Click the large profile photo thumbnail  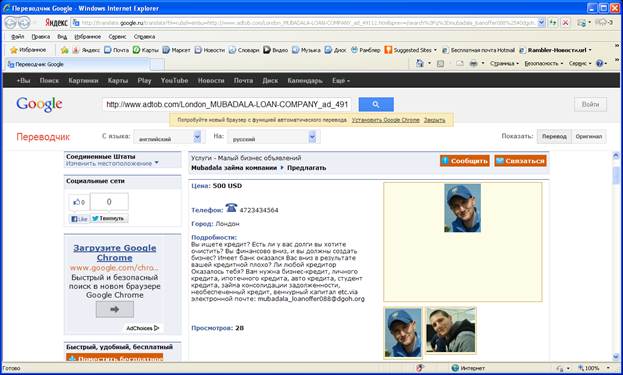[x=462, y=208]
